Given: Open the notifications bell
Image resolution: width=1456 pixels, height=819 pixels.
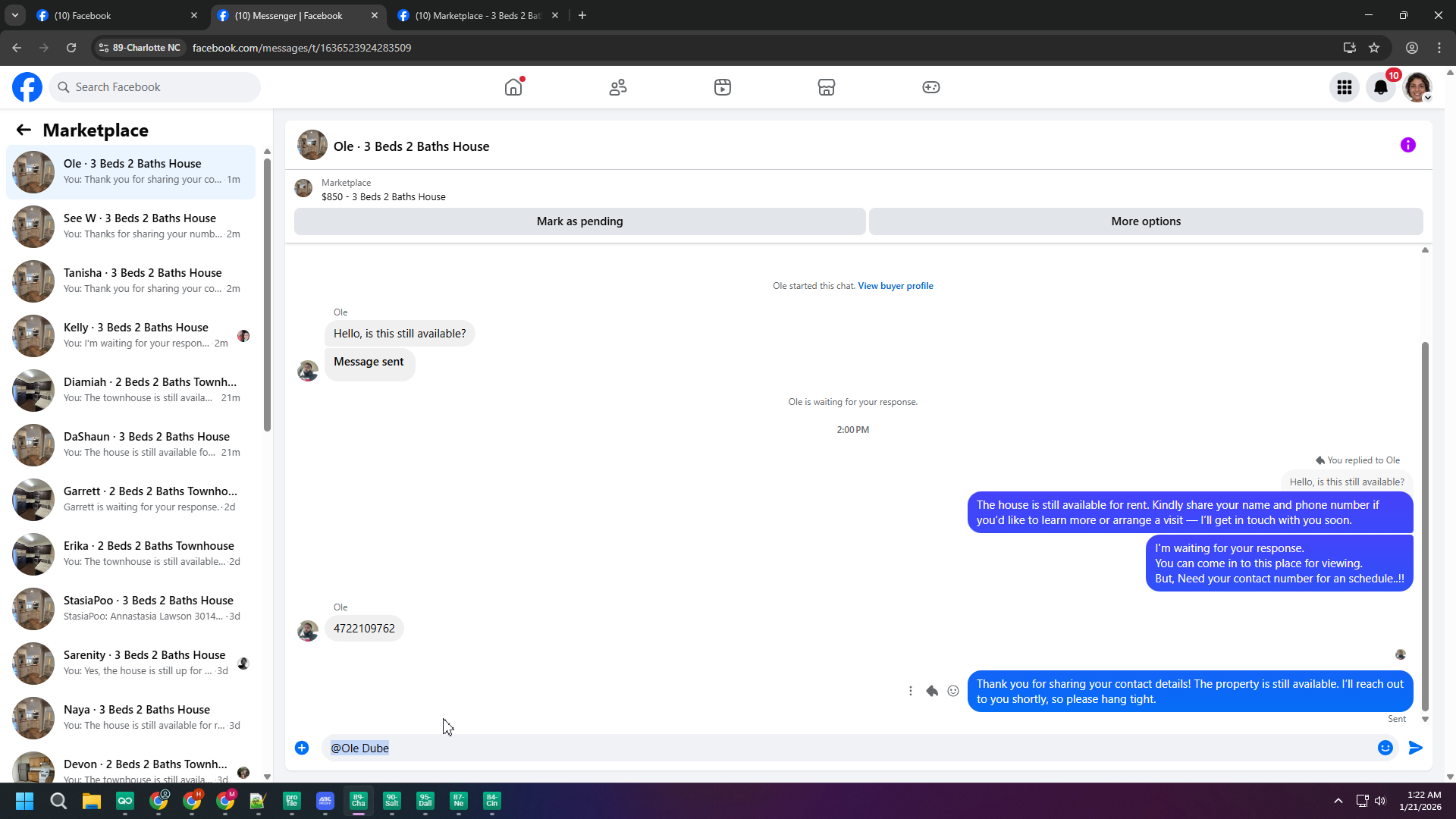Looking at the screenshot, I should 1381,87.
